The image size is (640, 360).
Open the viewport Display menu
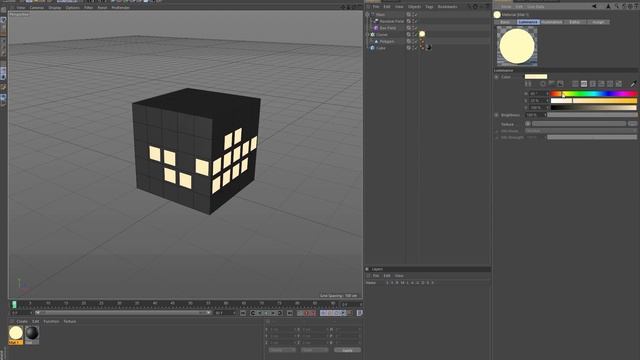click(x=55, y=7)
